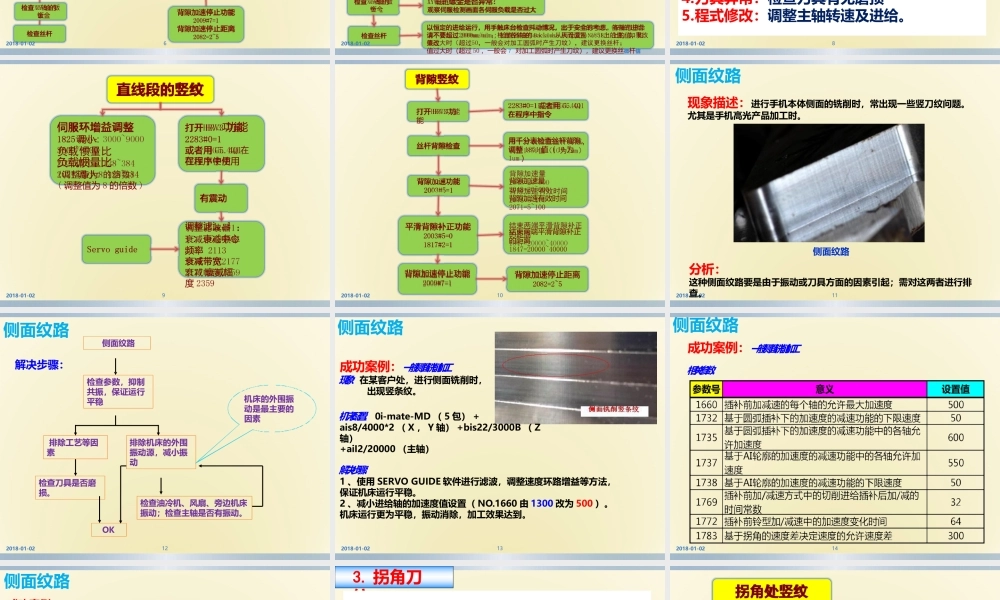Click the 现象描述 label on slide 11
Screen dimensions: 1000x600
715,103
